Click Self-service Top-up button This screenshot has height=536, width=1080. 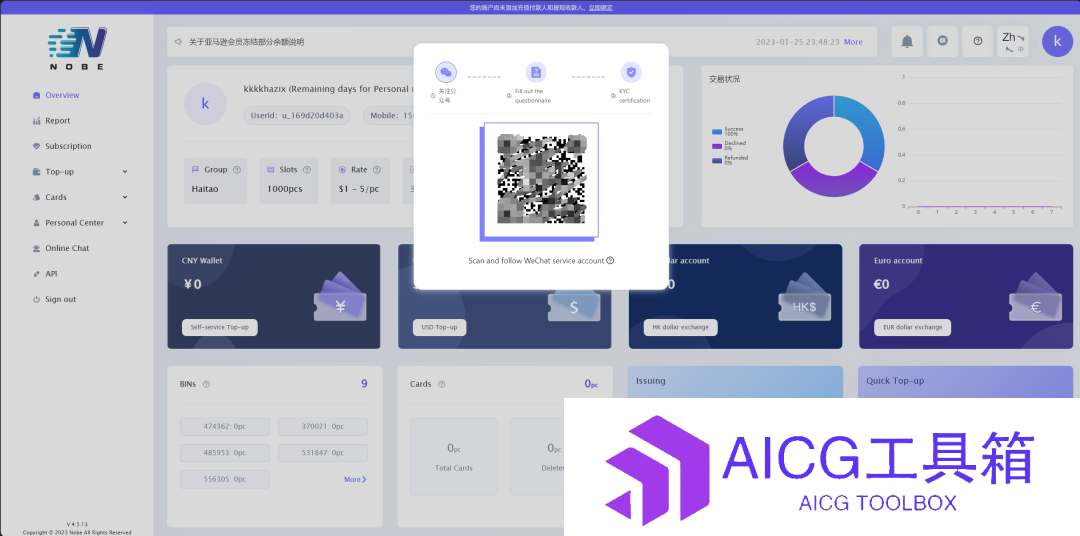click(x=220, y=327)
